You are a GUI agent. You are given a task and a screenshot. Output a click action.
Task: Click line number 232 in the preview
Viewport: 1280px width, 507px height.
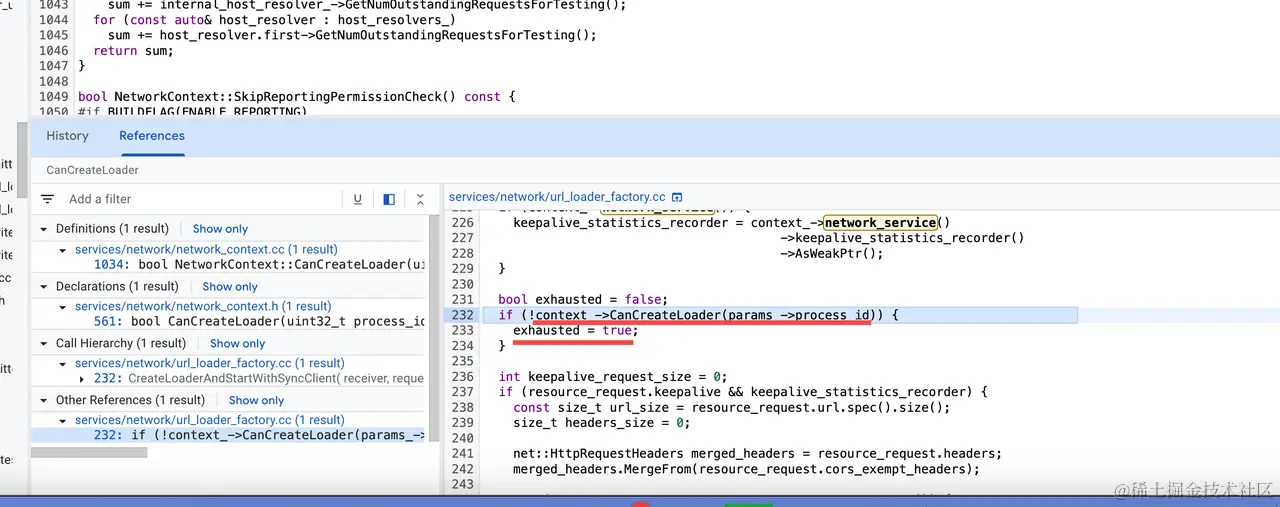pos(462,315)
